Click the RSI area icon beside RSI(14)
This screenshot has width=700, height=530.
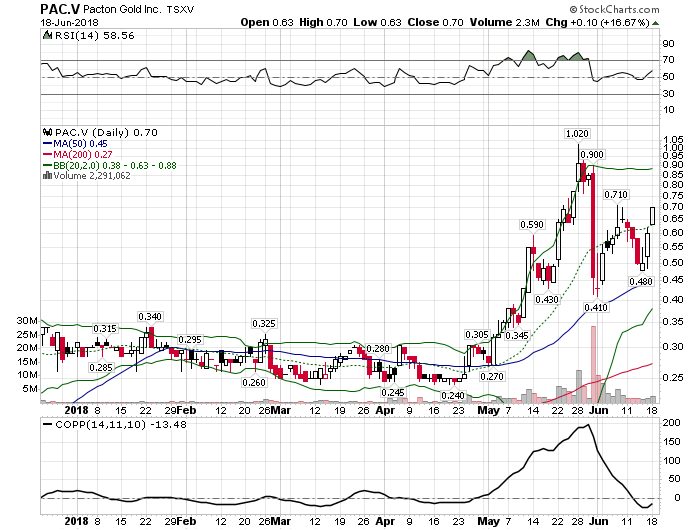47,35
